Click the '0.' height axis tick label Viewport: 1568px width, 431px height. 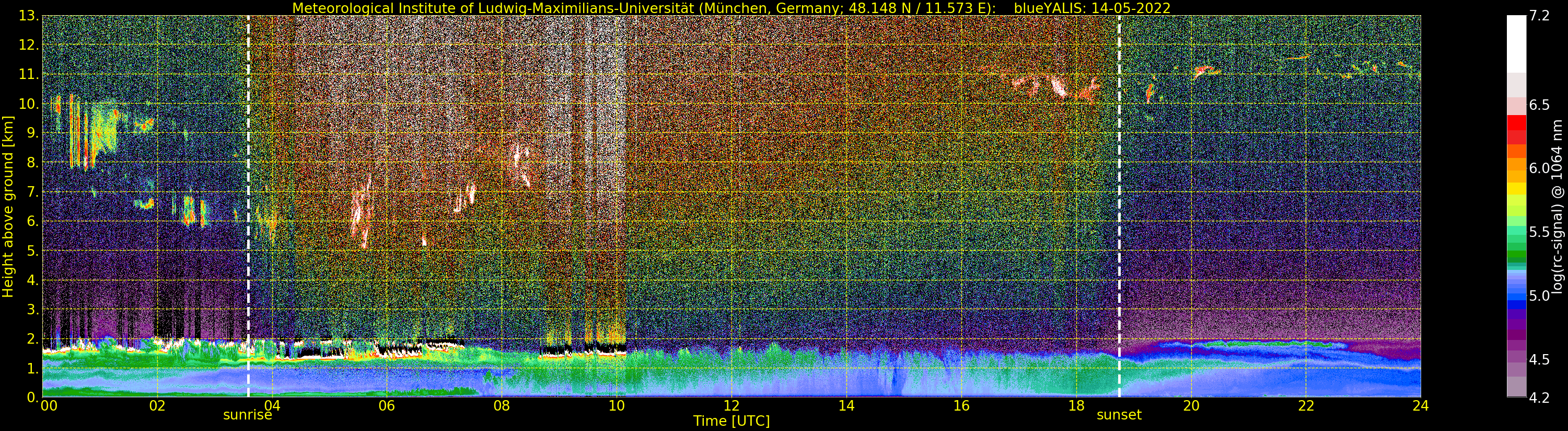pos(33,397)
